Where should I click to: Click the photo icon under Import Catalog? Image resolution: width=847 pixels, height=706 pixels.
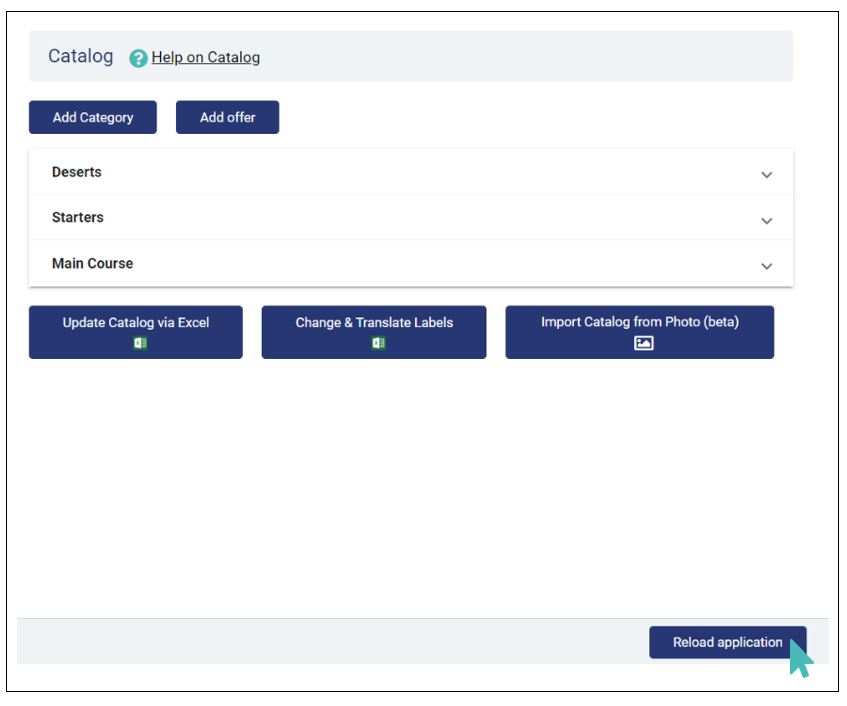(643, 343)
